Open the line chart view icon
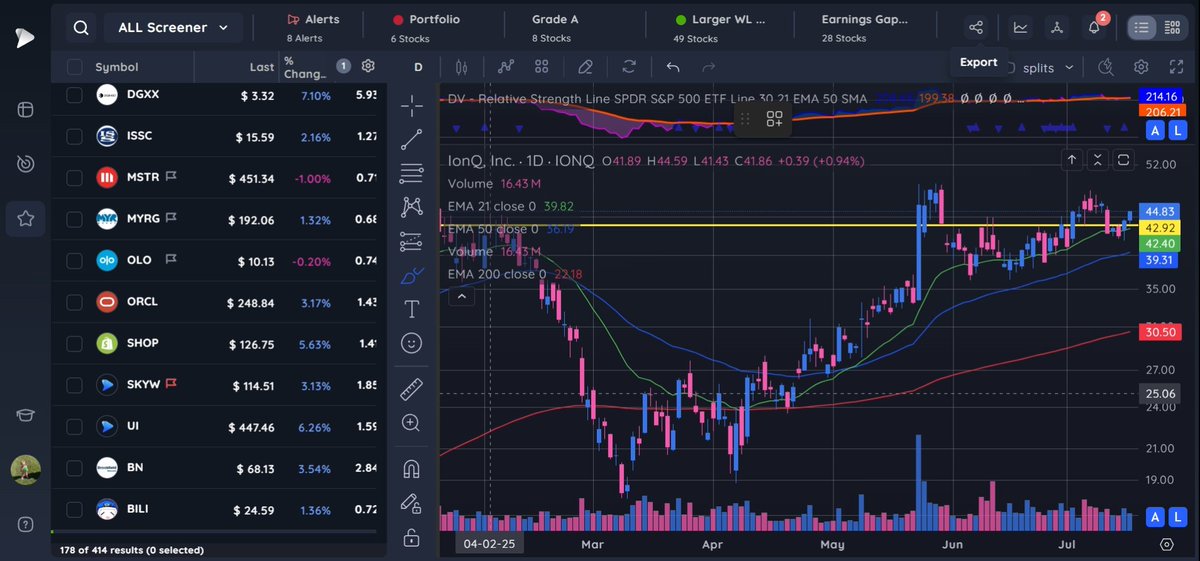Viewport: 1200px width, 561px height. pos(1021,27)
